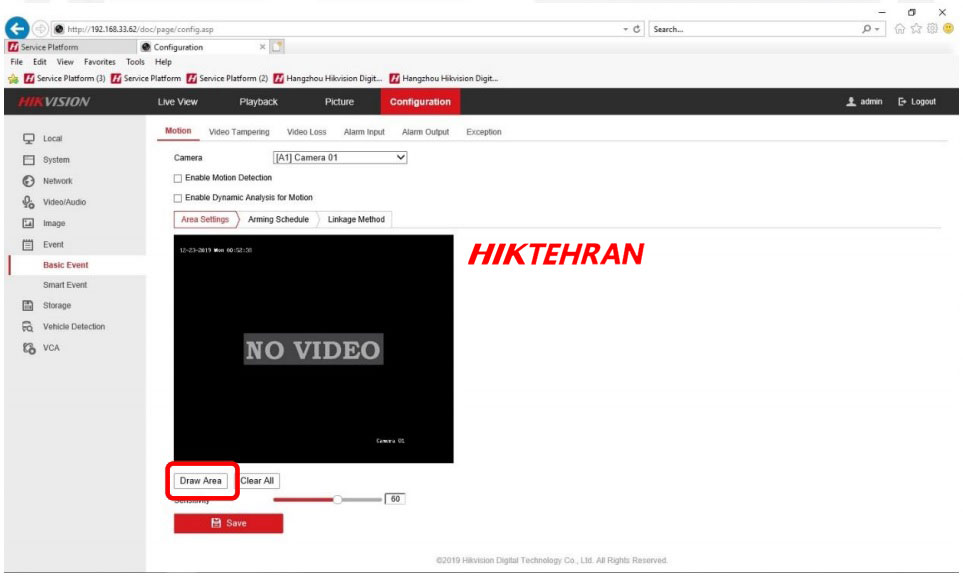Click the favorites bar add-star icon

13,79
